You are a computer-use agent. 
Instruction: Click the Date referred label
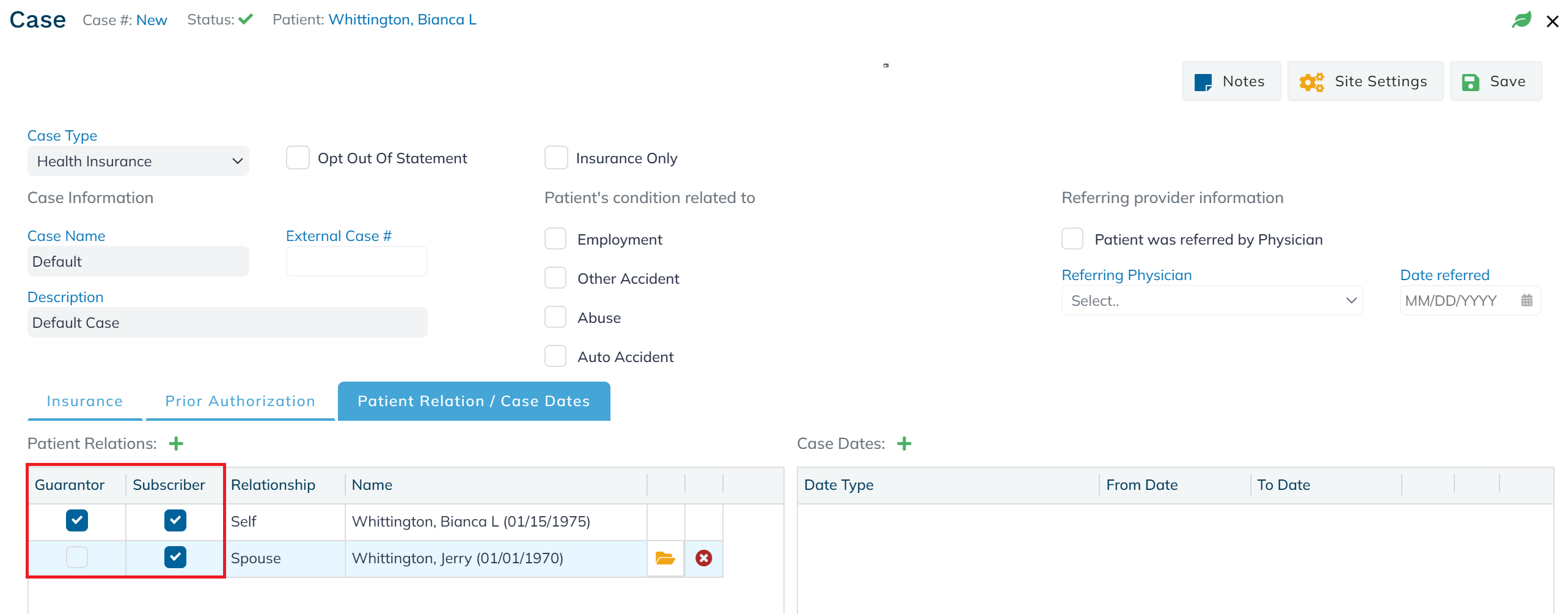click(x=1445, y=275)
